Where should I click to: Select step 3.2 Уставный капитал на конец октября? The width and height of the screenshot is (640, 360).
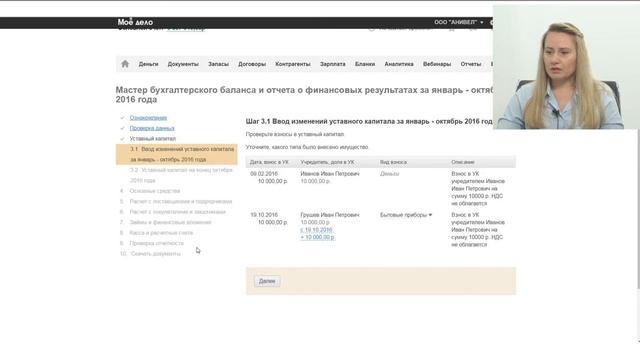pyautogui.click(x=181, y=175)
